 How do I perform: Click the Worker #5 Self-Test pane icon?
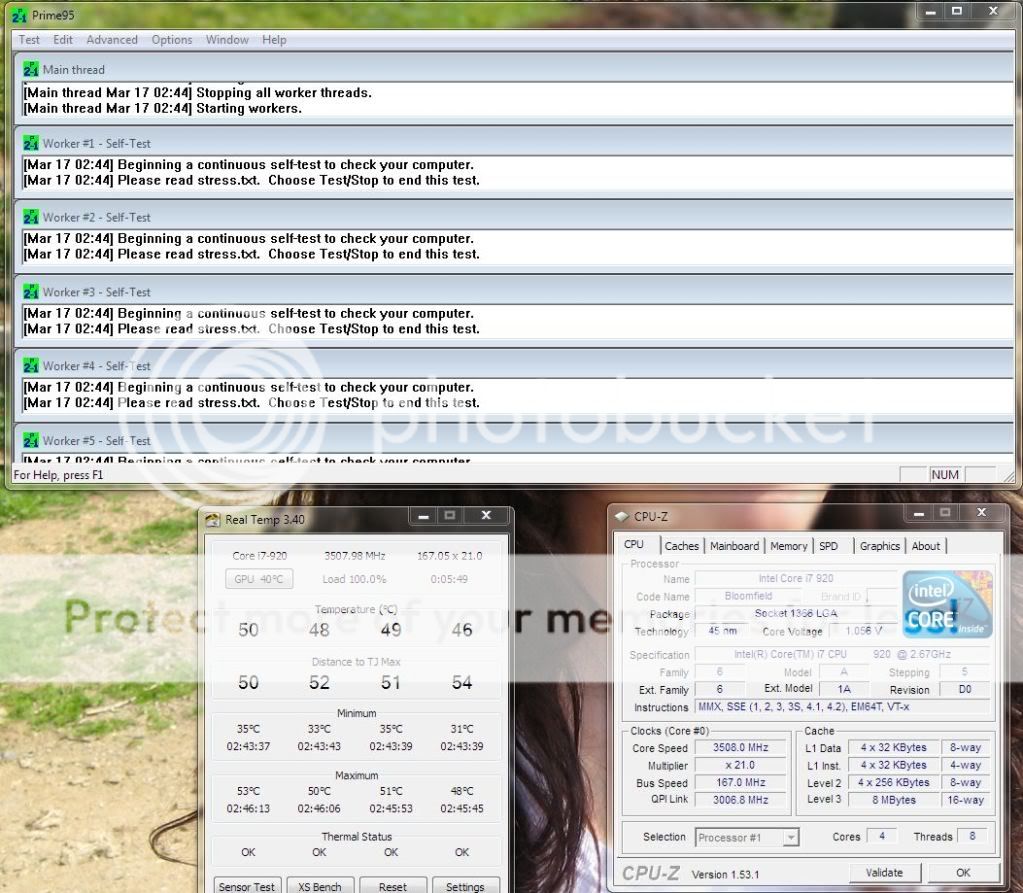30,439
